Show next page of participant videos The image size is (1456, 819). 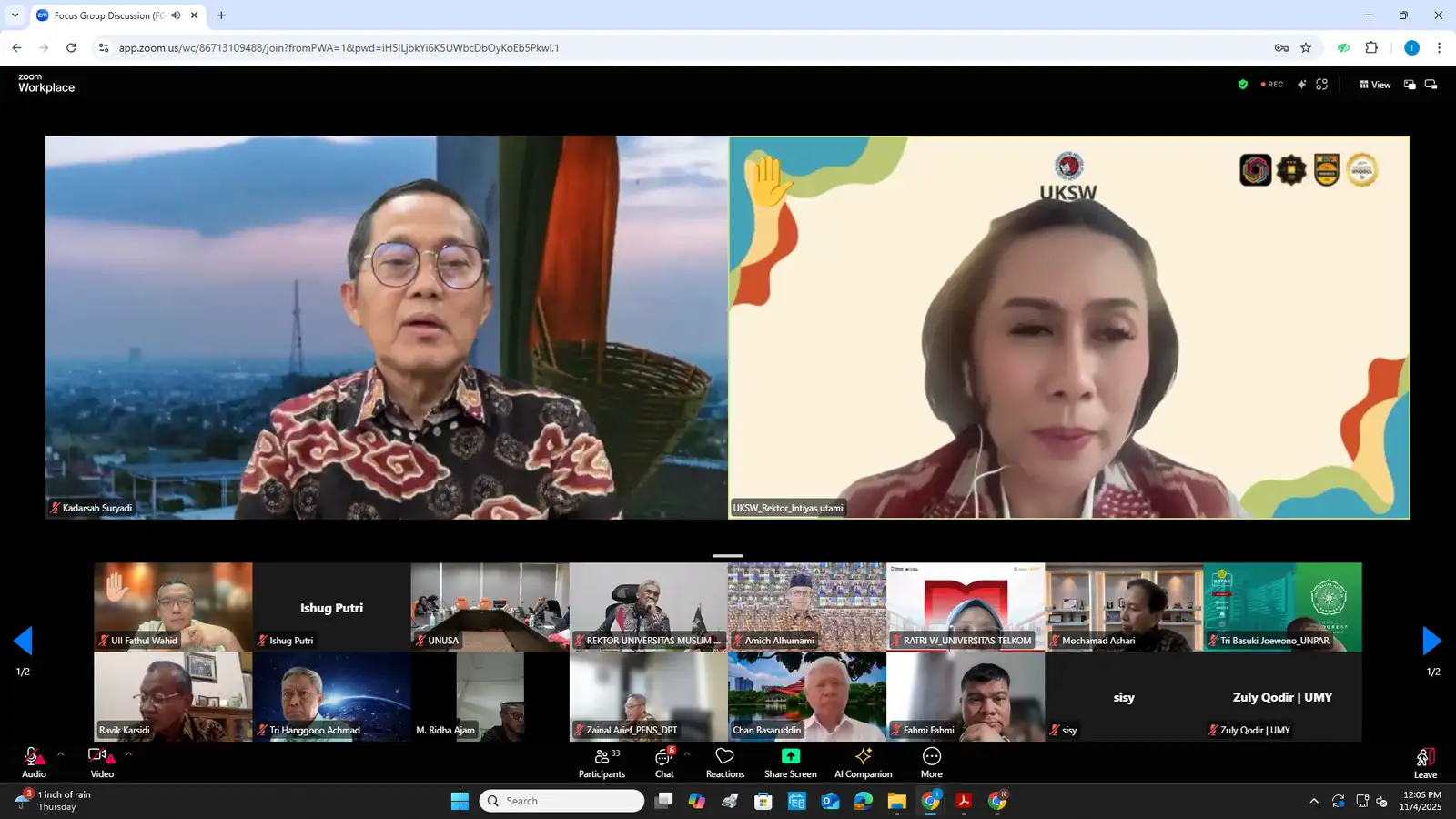[1431, 641]
